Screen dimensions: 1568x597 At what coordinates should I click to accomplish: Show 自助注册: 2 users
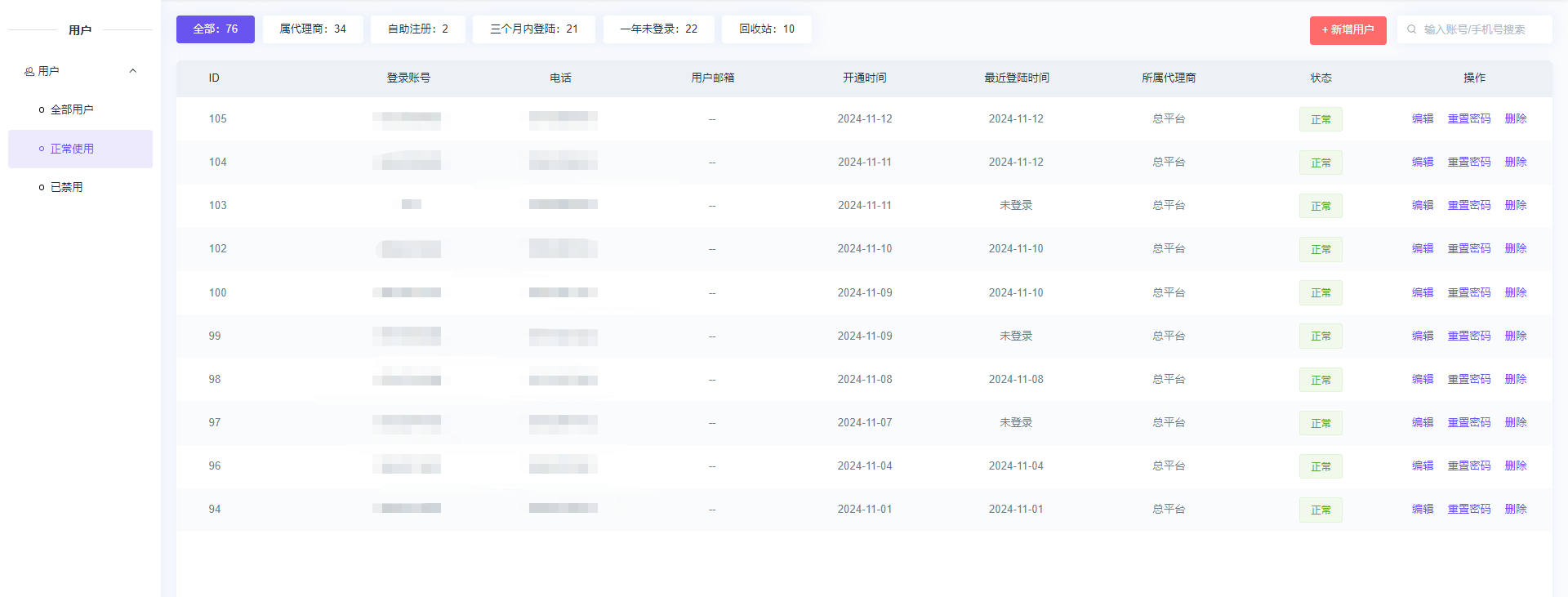(417, 29)
